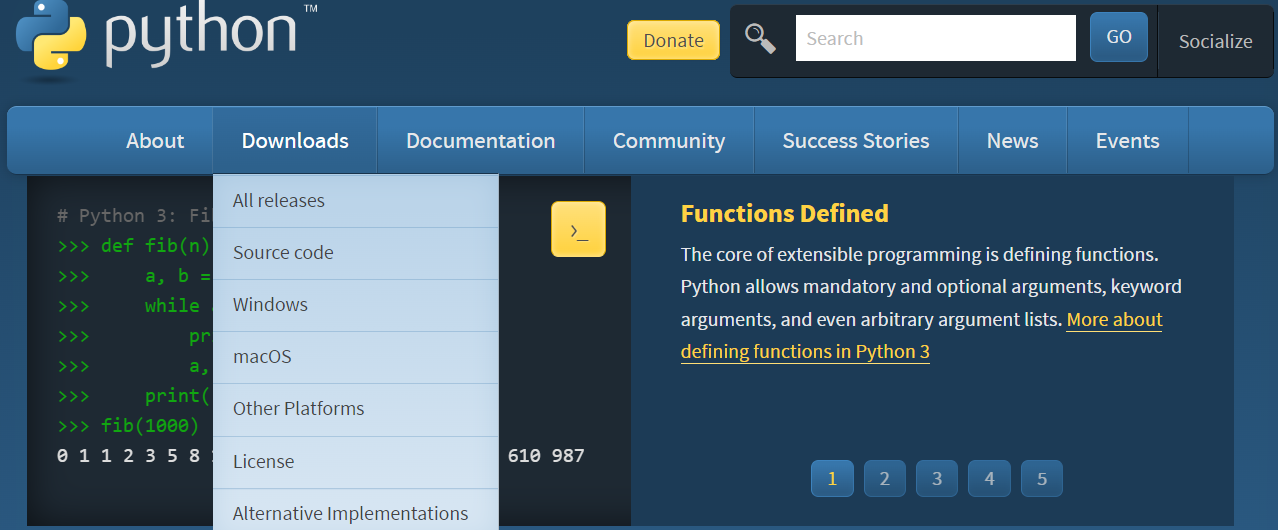Switch to slide 3 of code examples
1278x530 pixels.
(x=937, y=479)
